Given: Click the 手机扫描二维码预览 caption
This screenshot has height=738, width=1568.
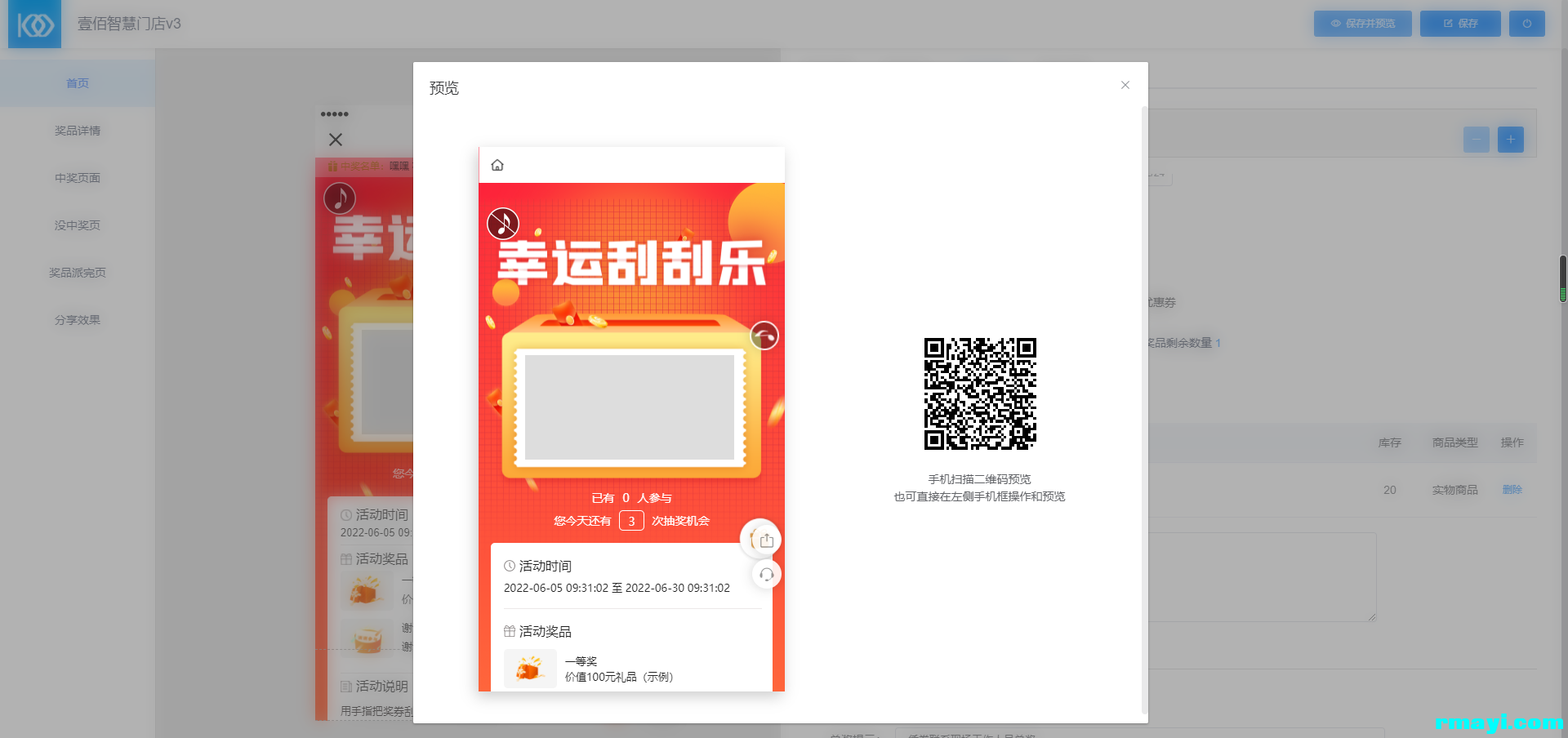Looking at the screenshot, I should (979, 479).
